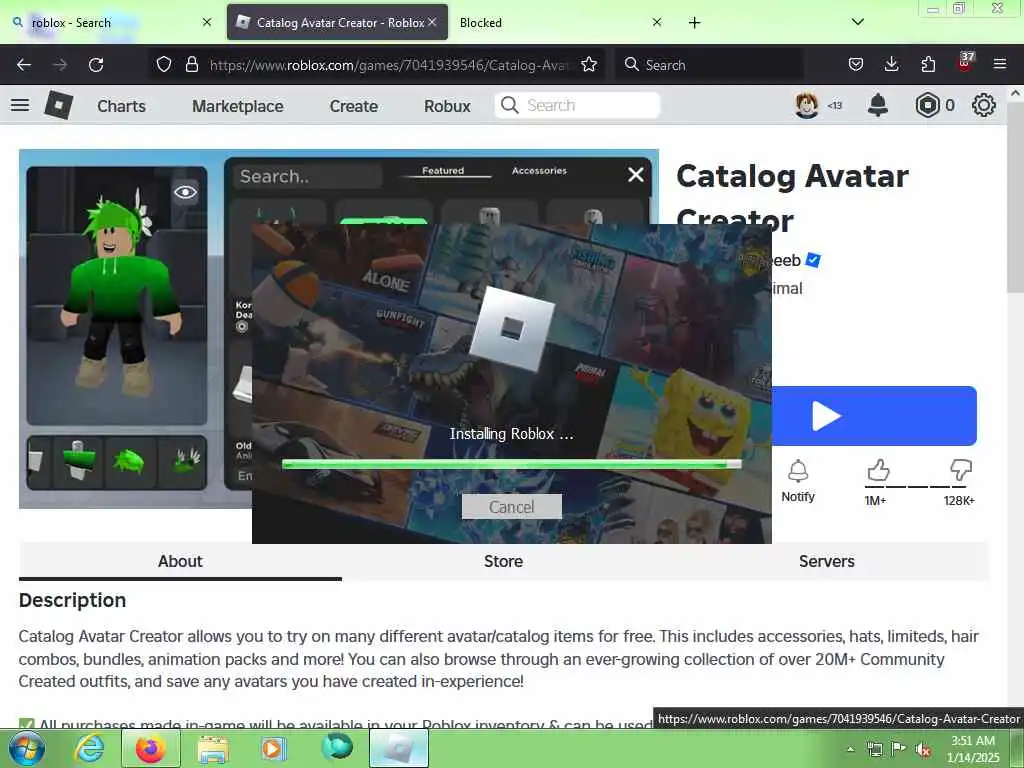Go back with the browser back arrow
Screen dimensions: 1024x768
click(24, 65)
